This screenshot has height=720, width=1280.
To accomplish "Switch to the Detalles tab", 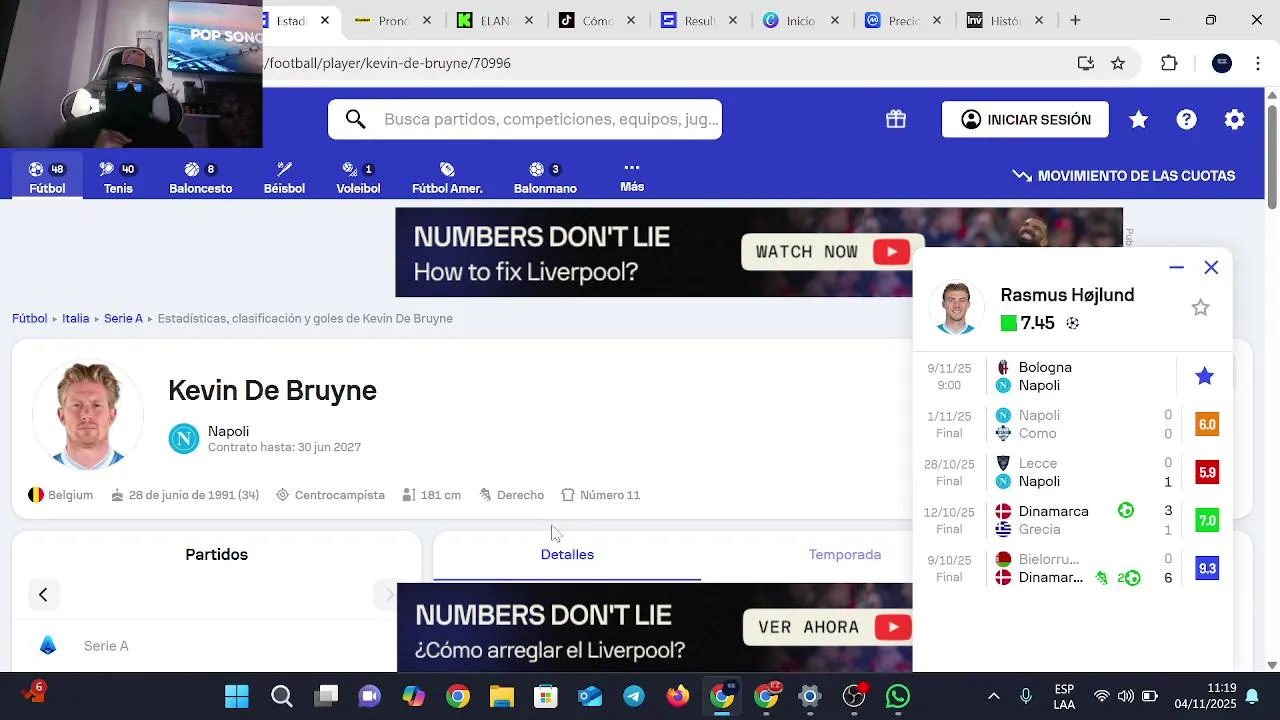I will click(567, 554).
